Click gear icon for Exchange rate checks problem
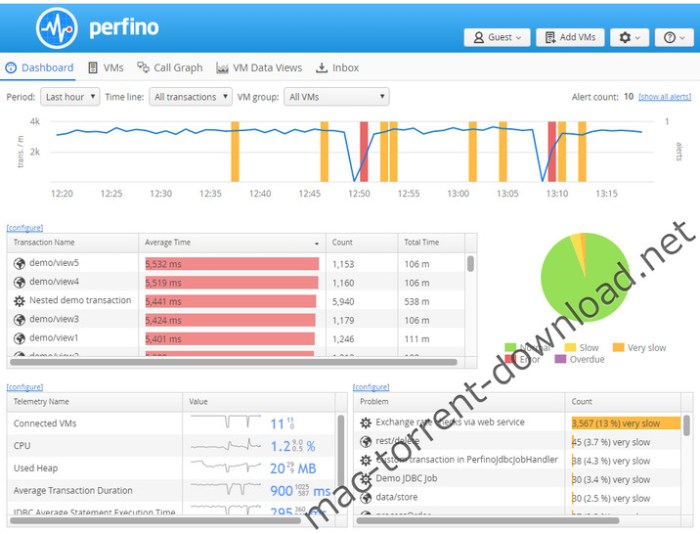This screenshot has width=700, height=534. [366, 423]
